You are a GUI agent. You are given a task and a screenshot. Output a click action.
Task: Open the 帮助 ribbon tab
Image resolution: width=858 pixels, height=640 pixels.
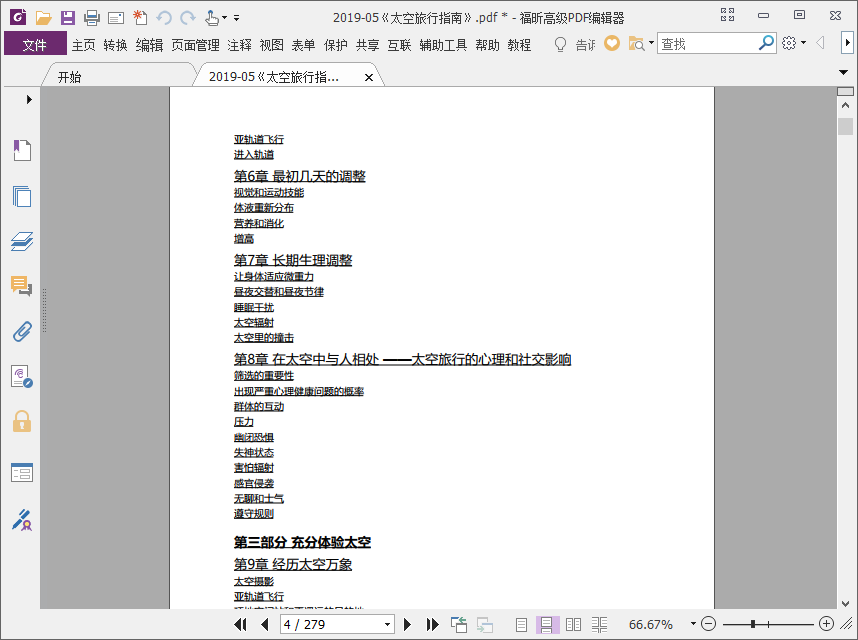pyautogui.click(x=488, y=45)
